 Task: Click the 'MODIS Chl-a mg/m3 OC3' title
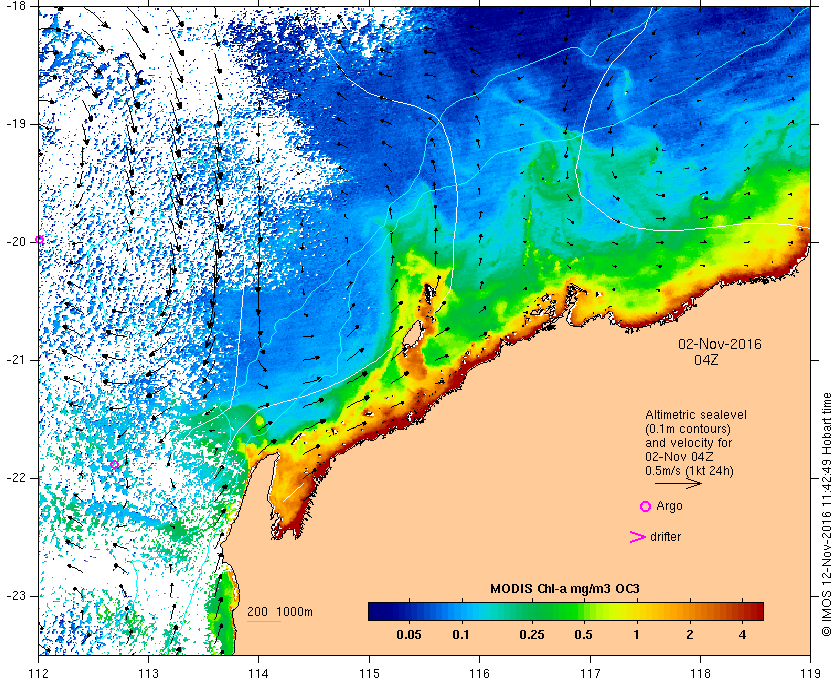pyautogui.click(x=565, y=589)
